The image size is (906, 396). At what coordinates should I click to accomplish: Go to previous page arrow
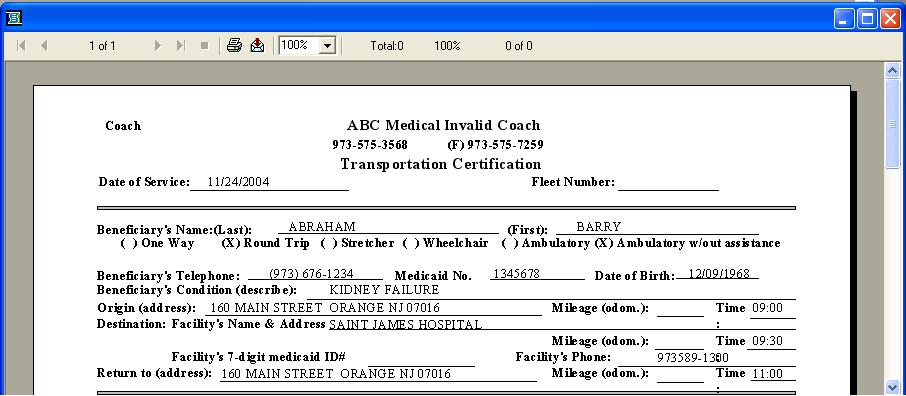click(44, 46)
